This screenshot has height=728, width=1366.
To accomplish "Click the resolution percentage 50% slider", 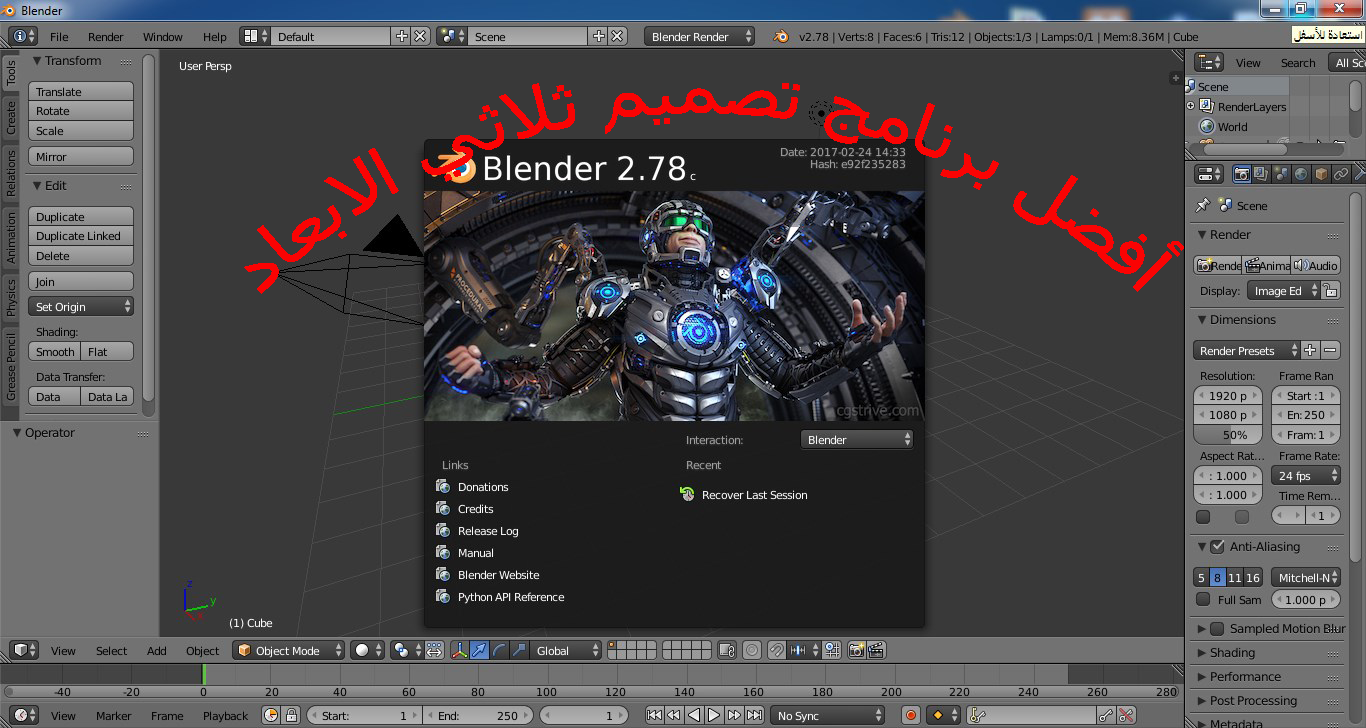I will click(x=1228, y=434).
